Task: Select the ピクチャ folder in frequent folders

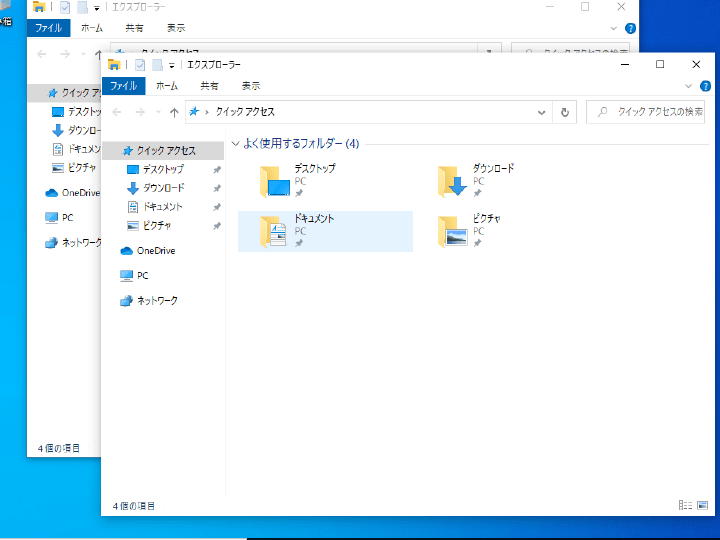Action: [453, 231]
